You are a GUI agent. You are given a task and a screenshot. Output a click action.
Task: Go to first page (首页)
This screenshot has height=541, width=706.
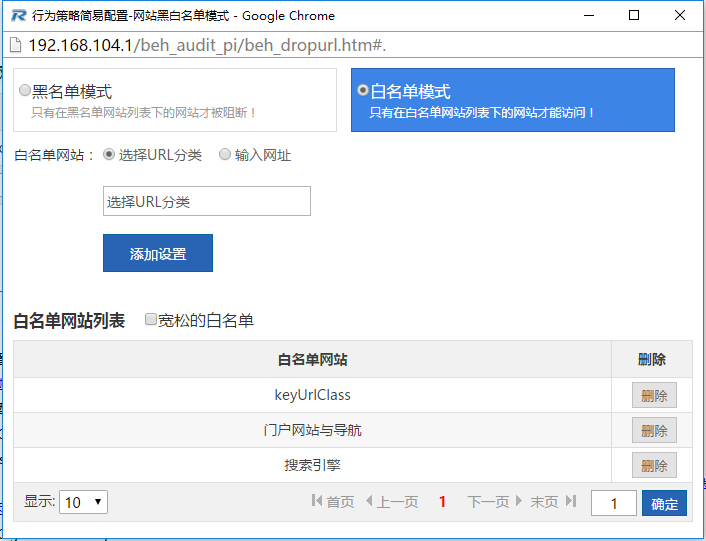pos(333,502)
